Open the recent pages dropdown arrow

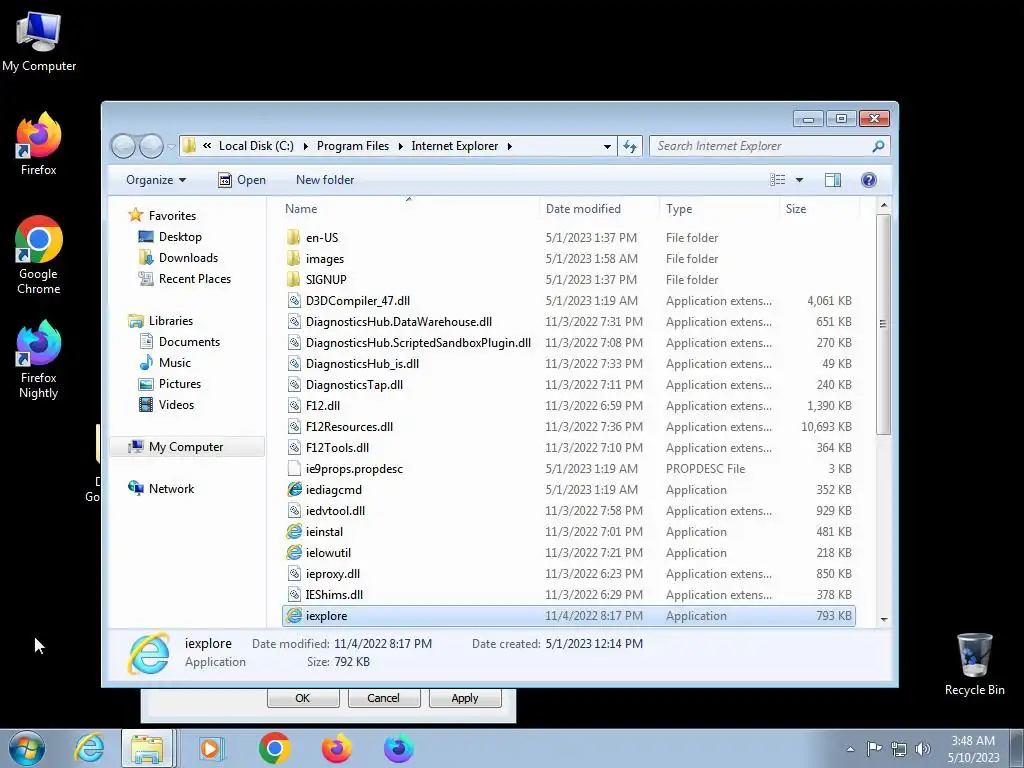171,146
